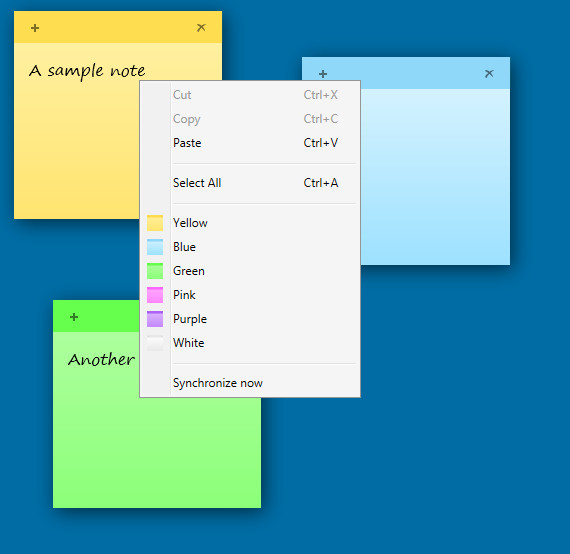Viewport: 570px width, 554px height.
Task: Click Synchronize now menu entry
Action: 250,383
